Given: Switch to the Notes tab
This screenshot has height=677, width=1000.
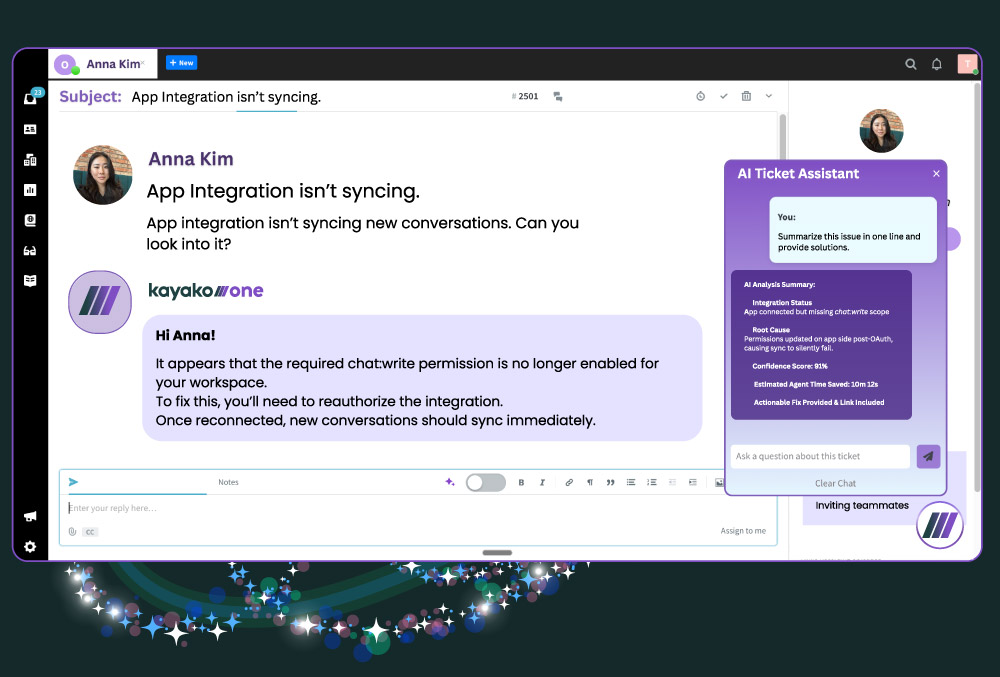Looking at the screenshot, I should pos(228,483).
